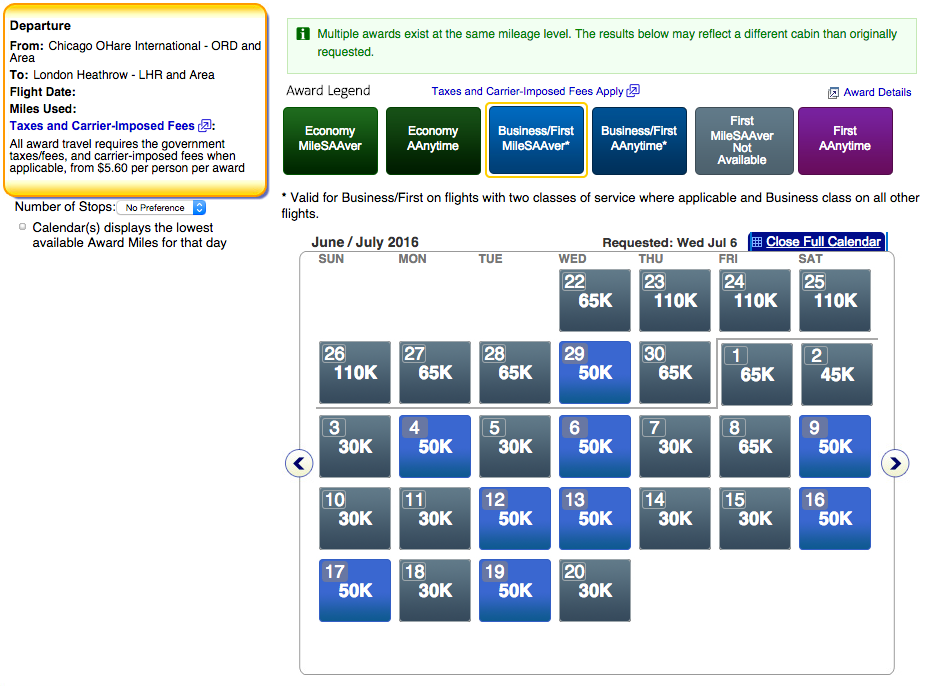Screen dimensions: 926x686
Task: Select June 30 at 65K
Action: tap(674, 372)
